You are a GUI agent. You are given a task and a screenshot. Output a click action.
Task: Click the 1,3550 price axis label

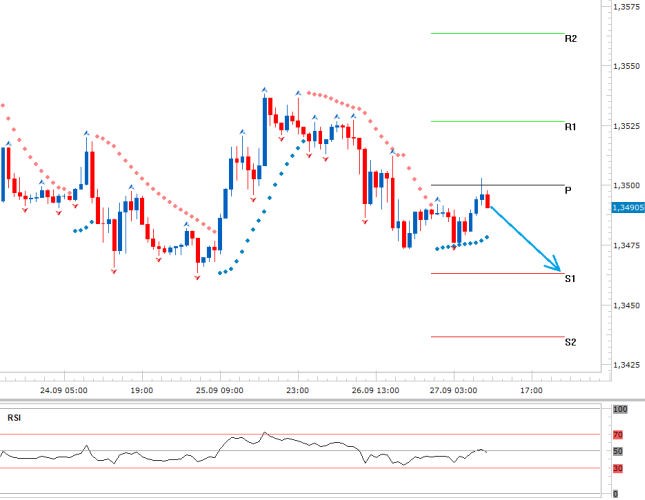click(x=626, y=66)
